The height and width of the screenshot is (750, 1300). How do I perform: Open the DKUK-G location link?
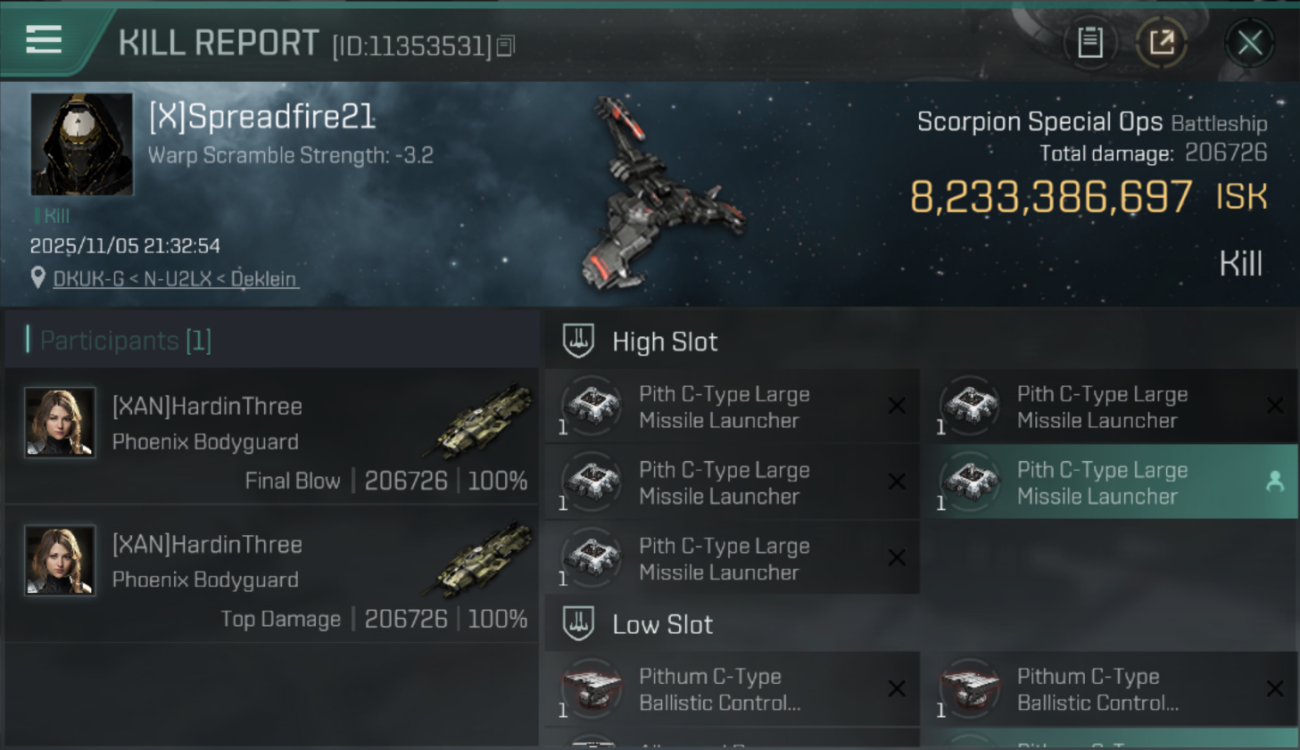click(x=175, y=279)
